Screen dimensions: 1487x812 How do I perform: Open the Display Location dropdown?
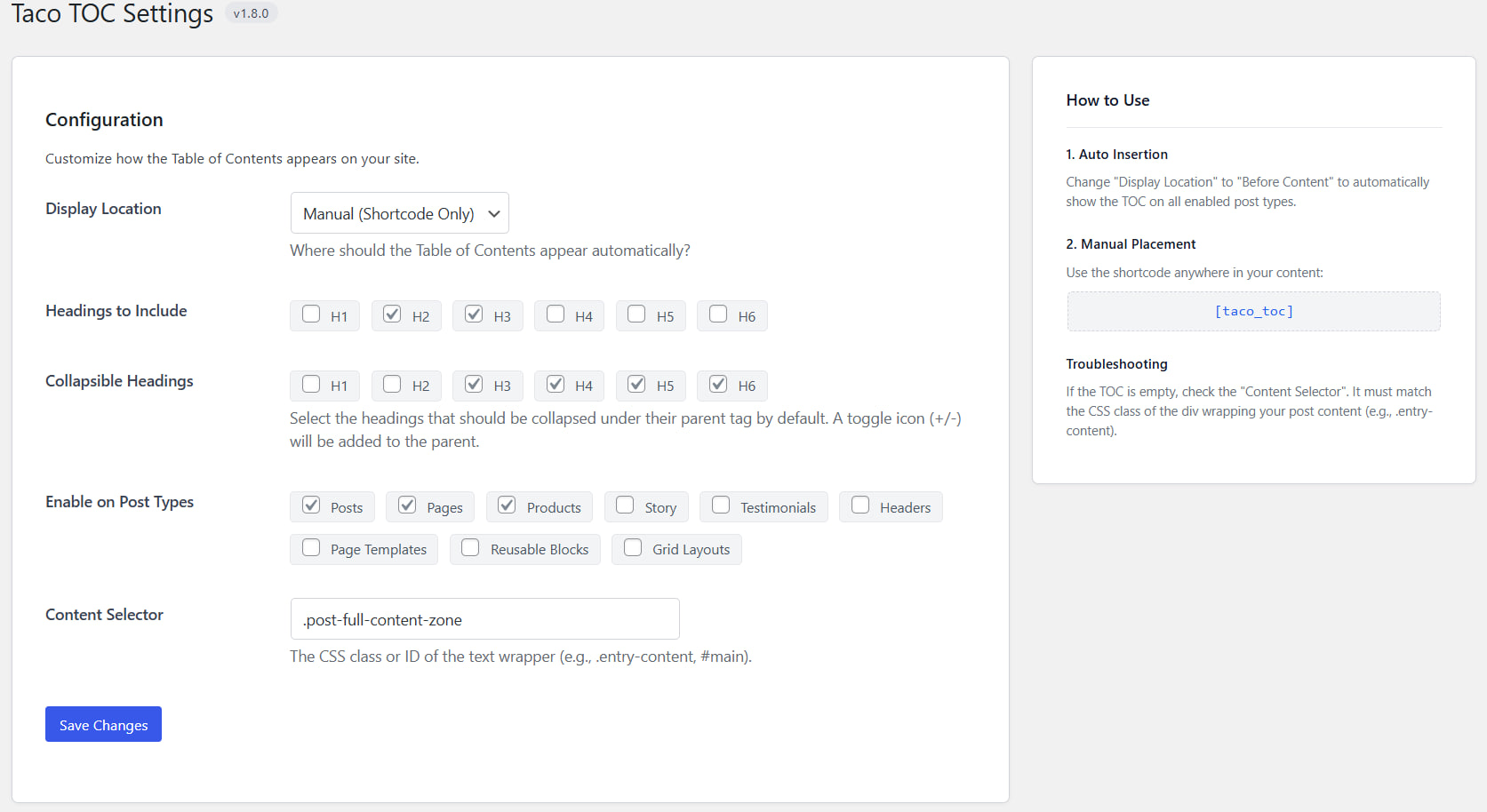click(399, 213)
